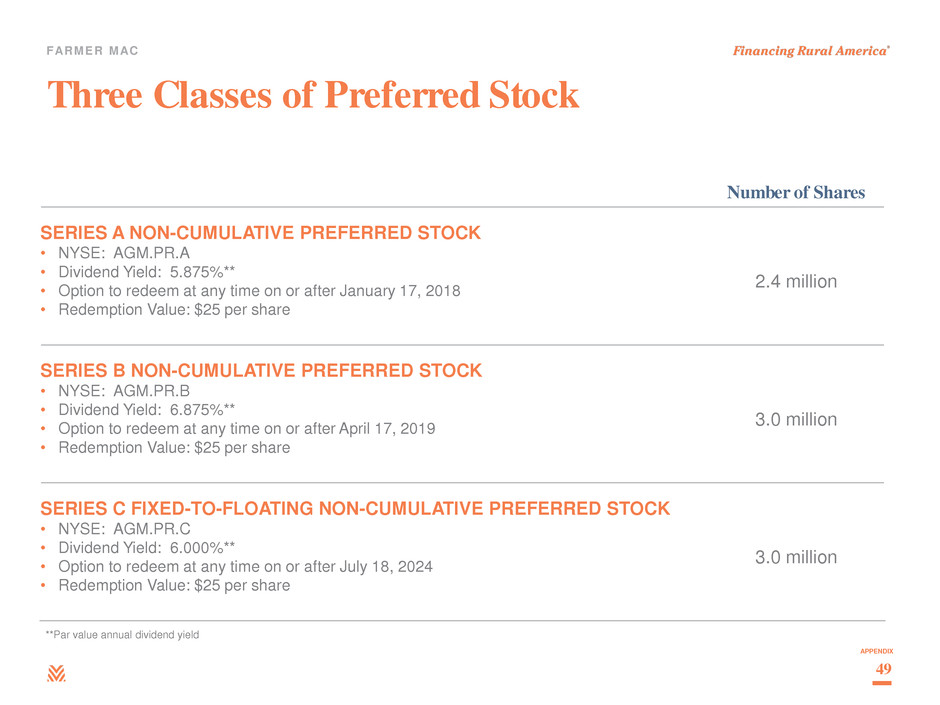
Task: Click the par value annual dividend footnote
Action: pyautogui.click(x=122, y=634)
